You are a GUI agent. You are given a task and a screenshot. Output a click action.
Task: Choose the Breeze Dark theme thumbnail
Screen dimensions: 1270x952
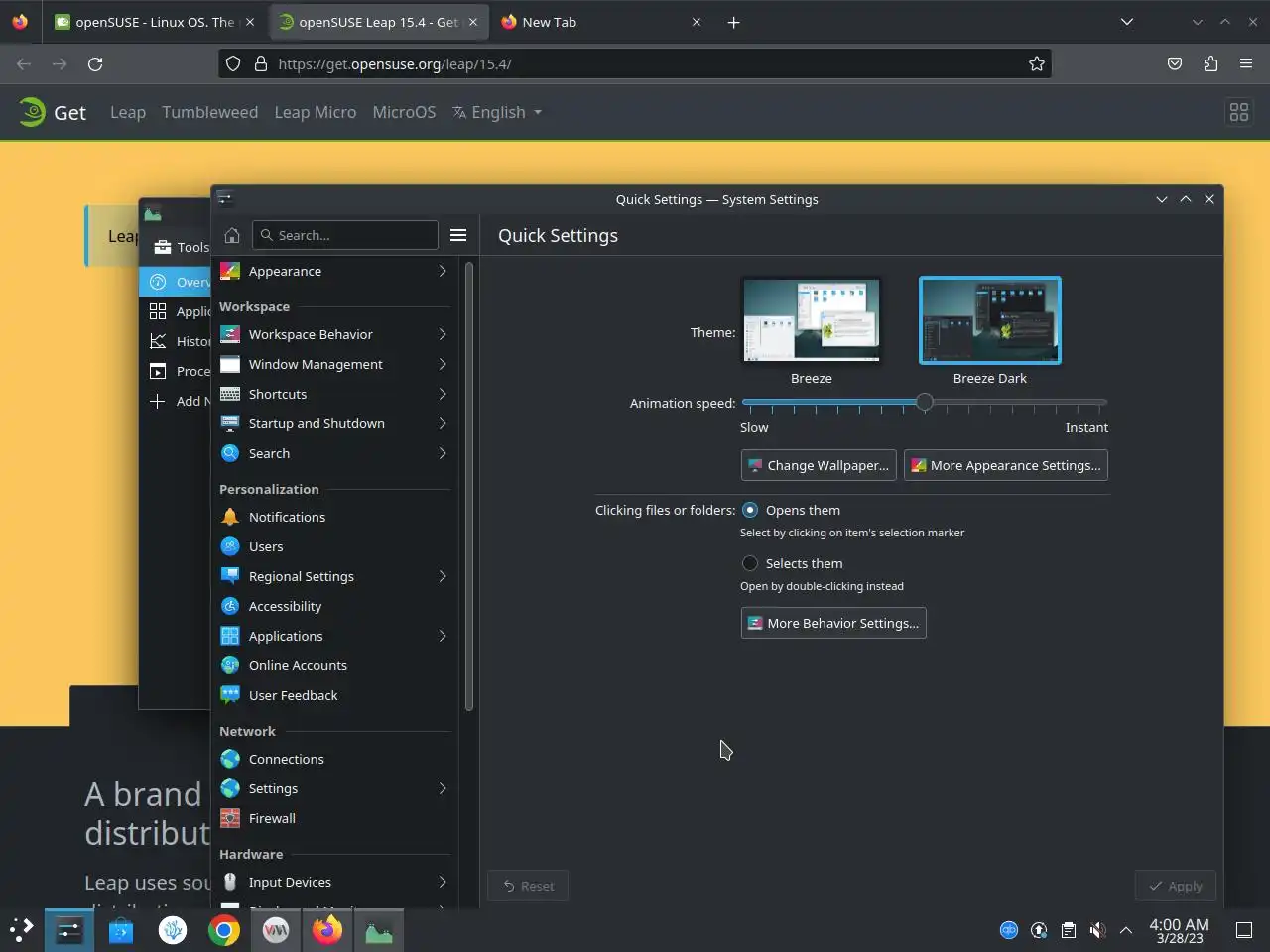tap(990, 319)
